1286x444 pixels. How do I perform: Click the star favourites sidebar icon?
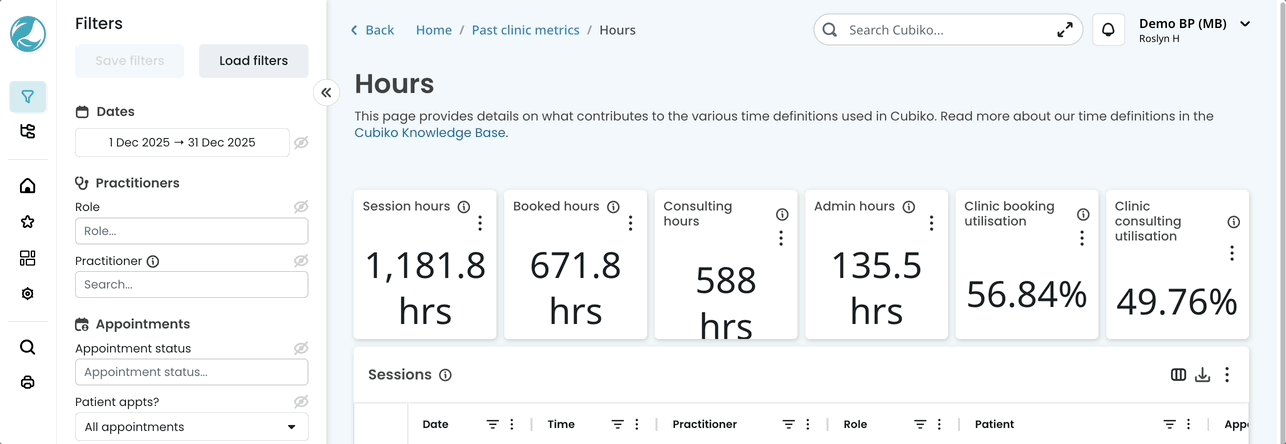pyautogui.click(x=28, y=222)
